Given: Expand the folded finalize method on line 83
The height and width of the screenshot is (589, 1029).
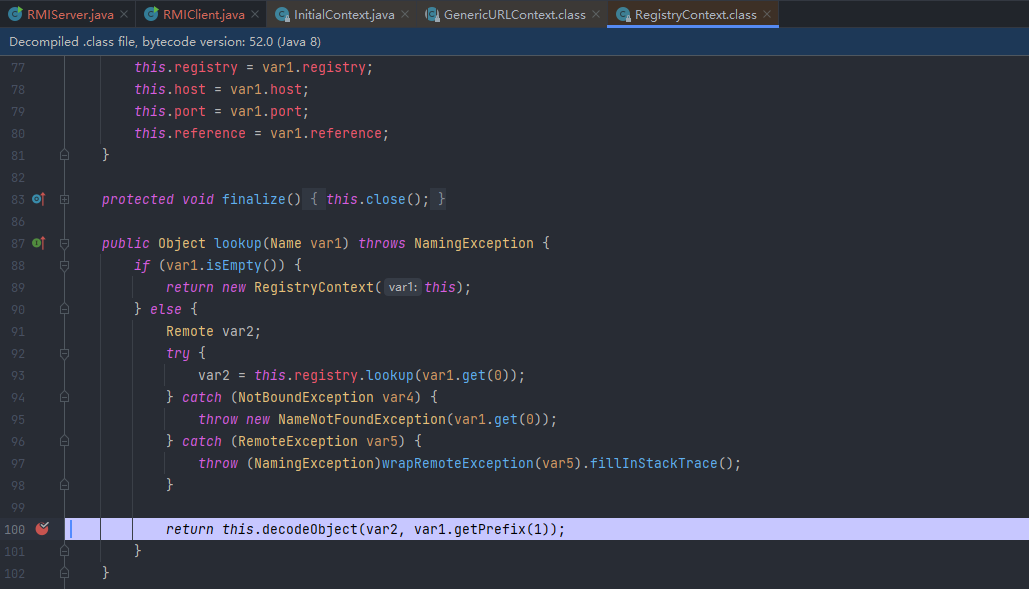Looking at the screenshot, I should 64,199.
